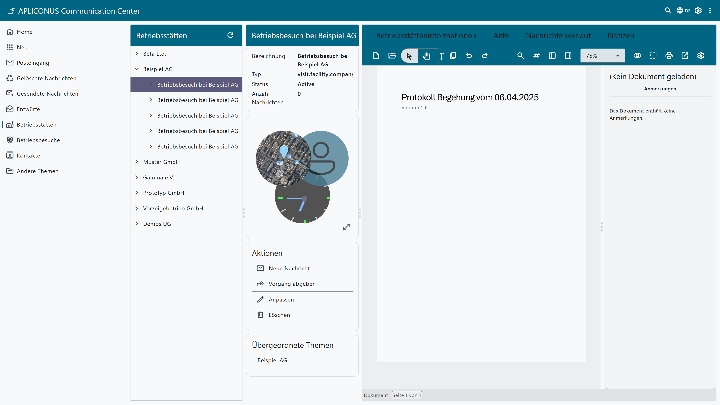
Task: Open Betriebsbesuche in the sidebar
Action: (38, 140)
